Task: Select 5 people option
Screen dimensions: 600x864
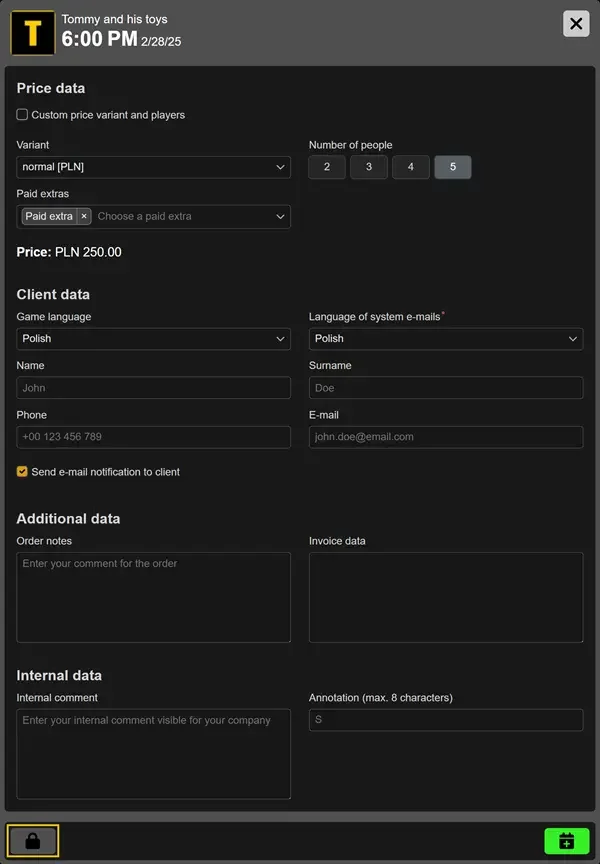Action: click(x=453, y=167)
